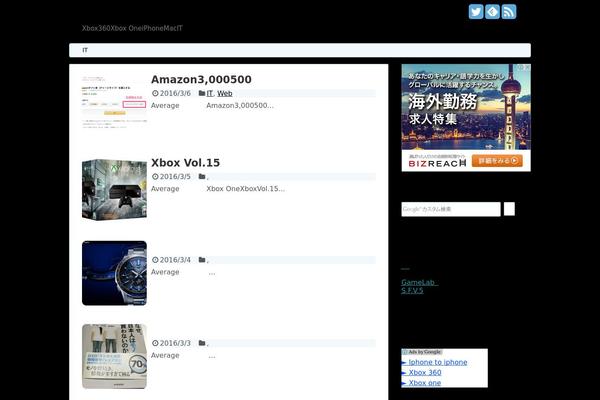Click the IT category link under Amazon post

(x=210, y=93)
